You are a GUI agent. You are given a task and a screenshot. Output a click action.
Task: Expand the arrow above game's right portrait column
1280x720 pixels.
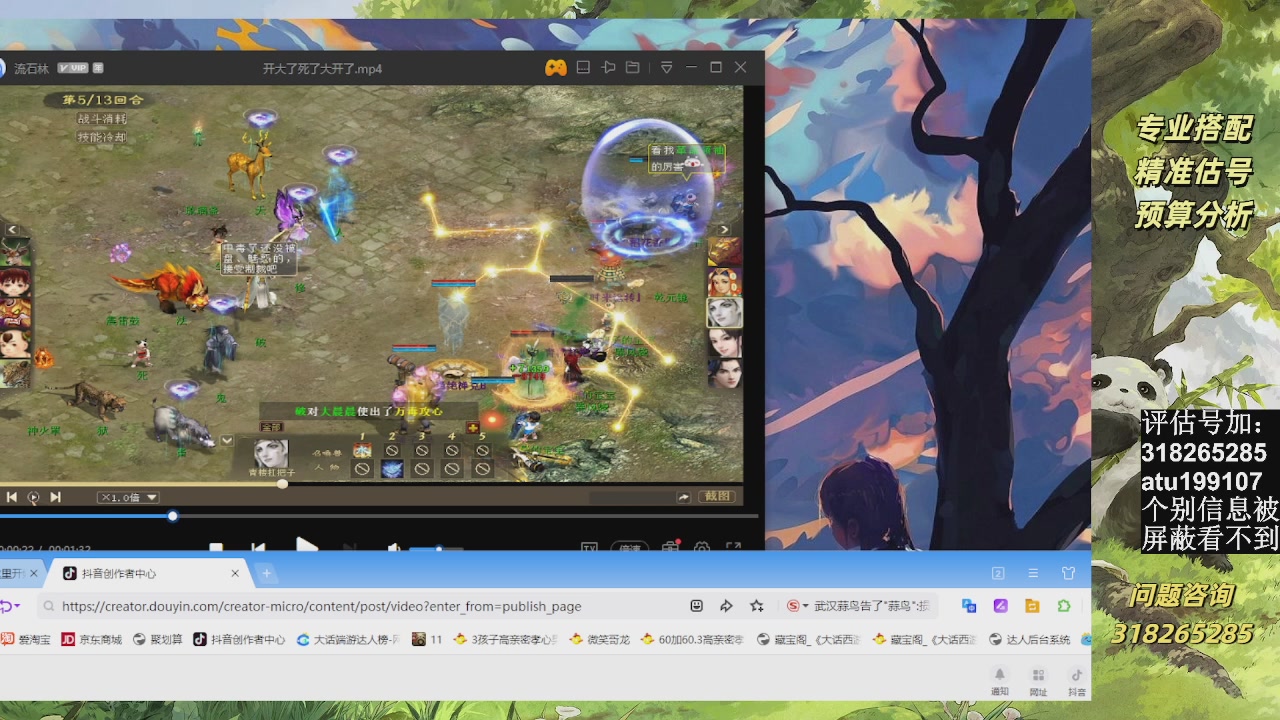point(724,230)
